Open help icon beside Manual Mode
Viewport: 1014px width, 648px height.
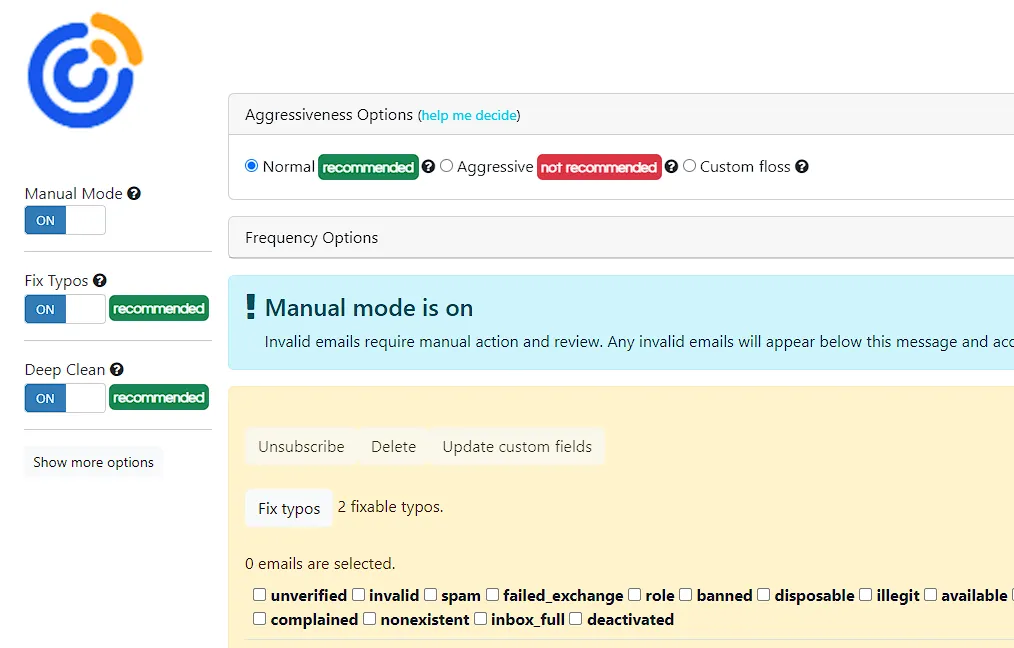pos(134,193)
